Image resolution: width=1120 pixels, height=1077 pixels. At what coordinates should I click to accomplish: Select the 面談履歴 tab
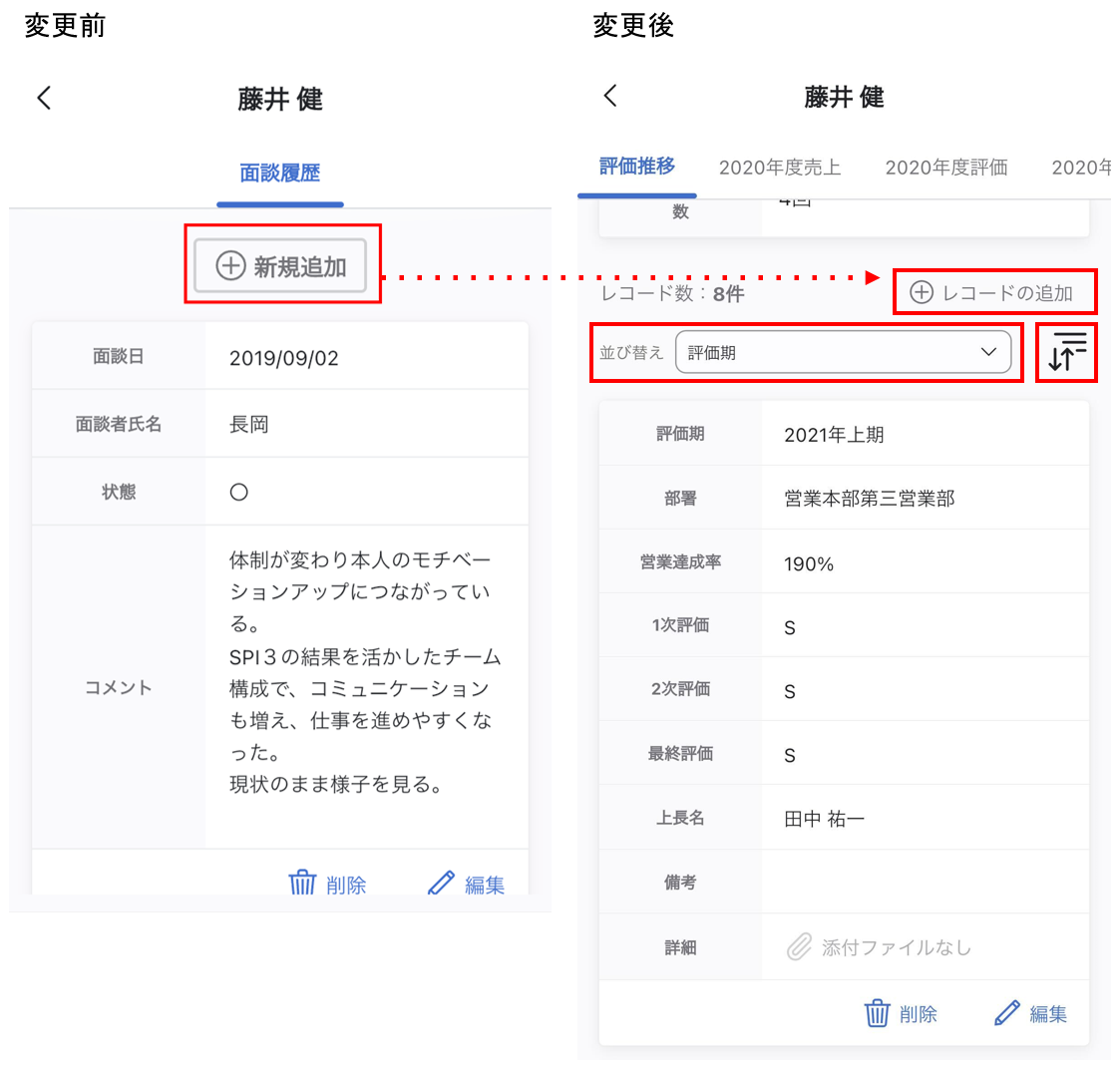click(x=280, y=173)
